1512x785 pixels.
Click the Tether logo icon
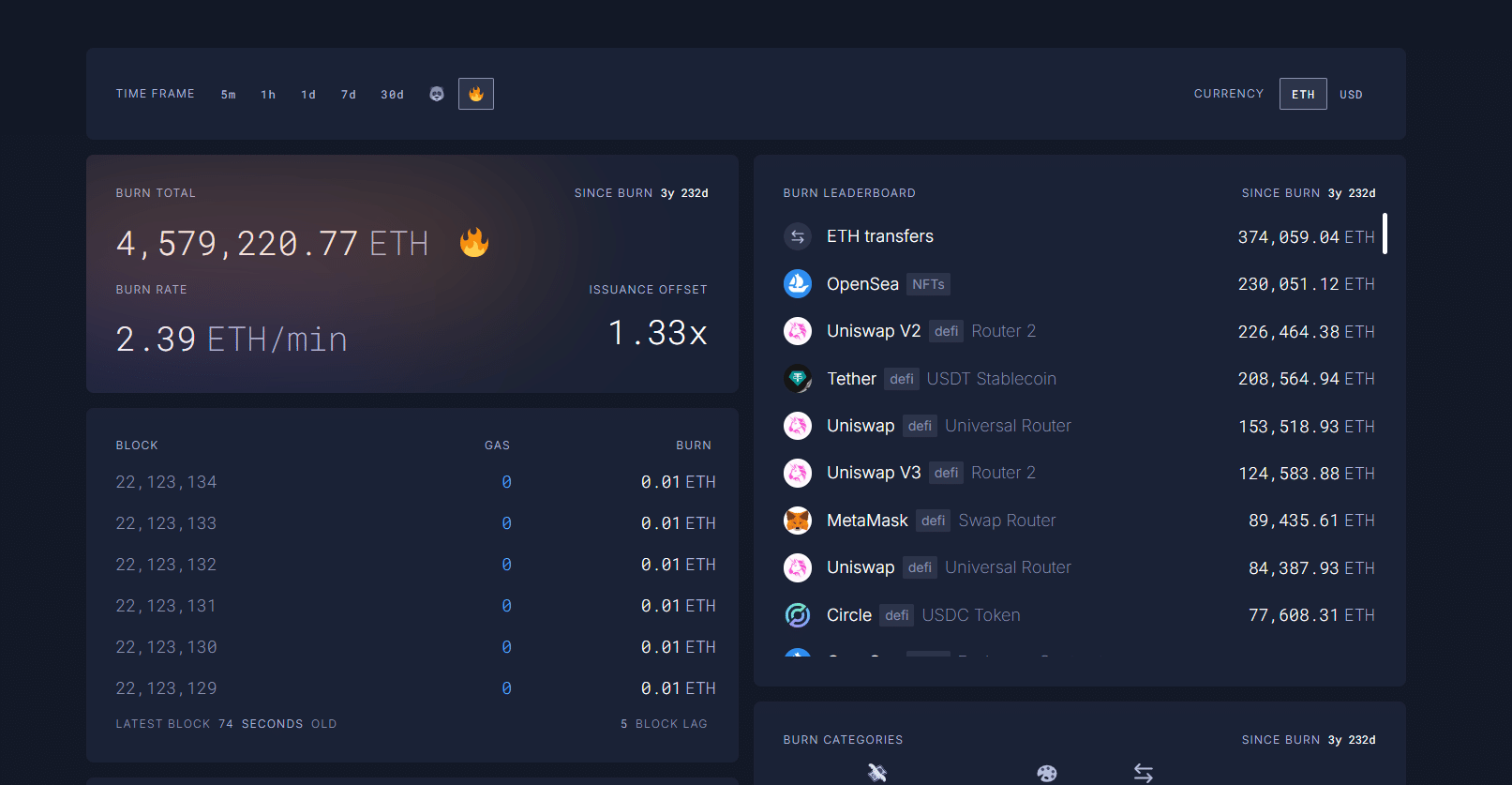tap(798, 378)
